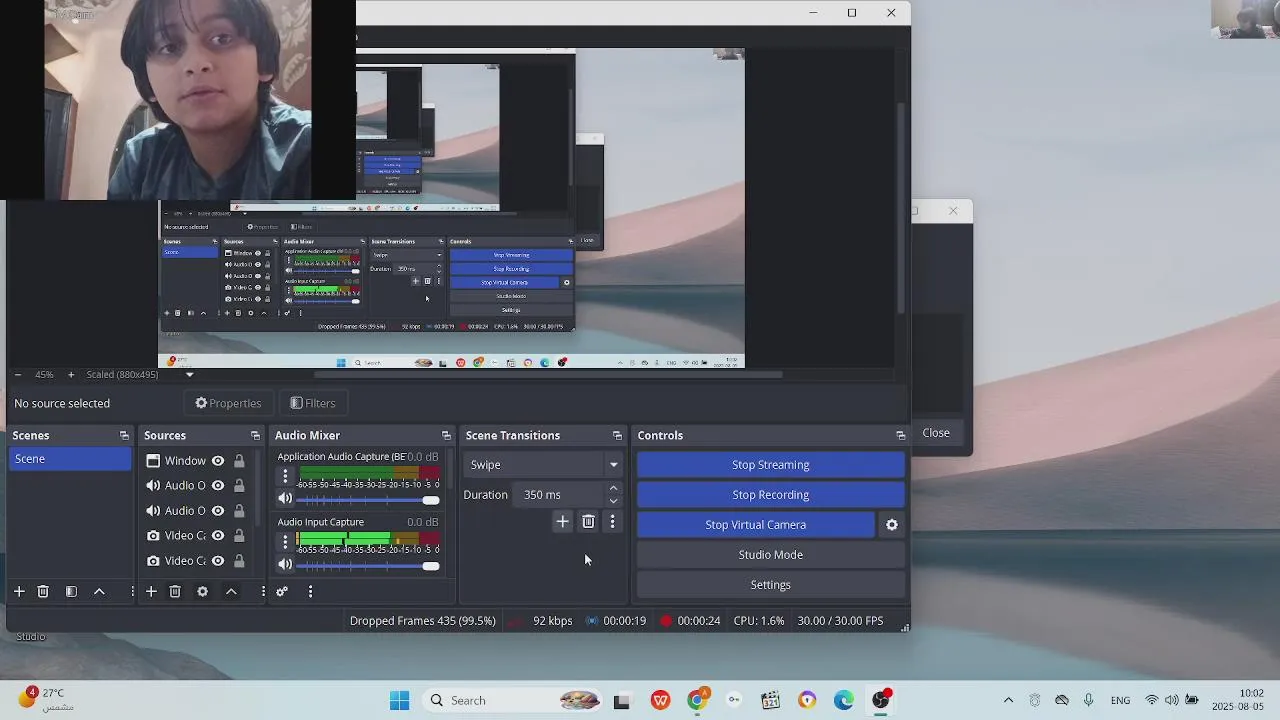
Task: Select Scene in the Scenes list
Action: 70,459
